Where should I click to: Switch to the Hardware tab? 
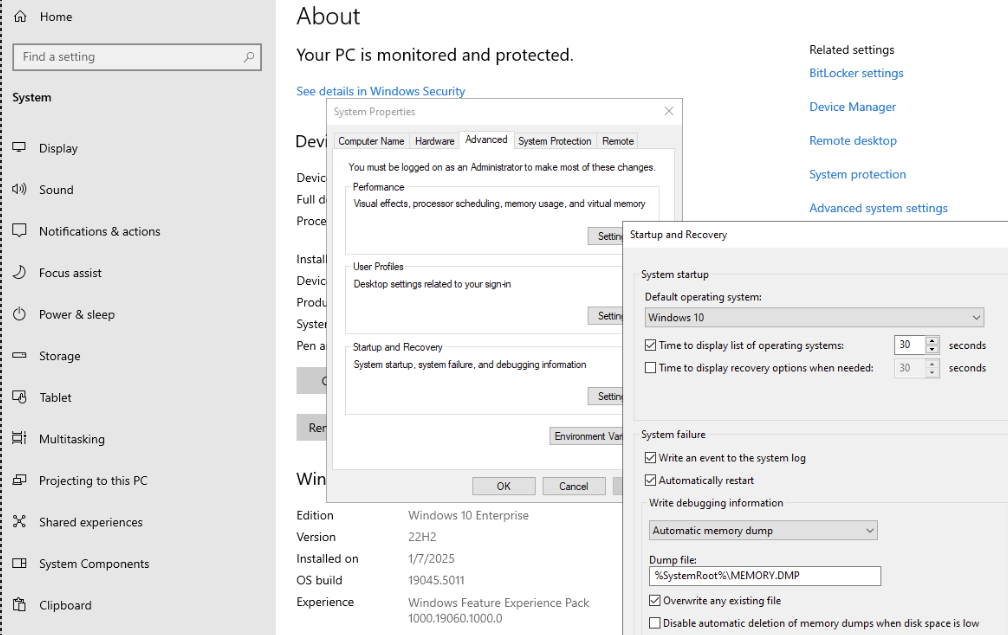point(435,141)
